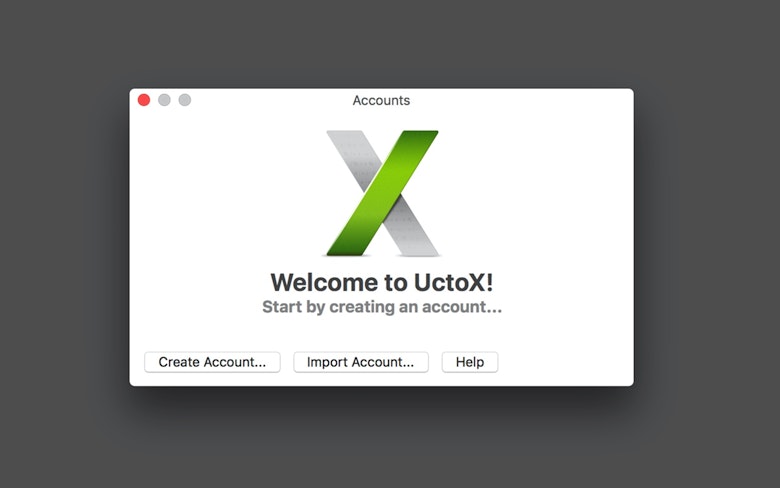
Task: Click the "Welcome to UctoX!" heading
Action: coord(382,283)
